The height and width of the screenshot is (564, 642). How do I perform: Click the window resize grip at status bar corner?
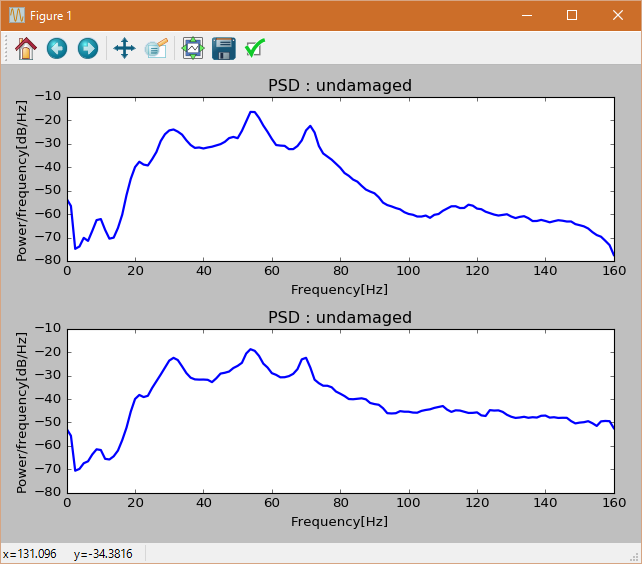(x=635, y=557)
